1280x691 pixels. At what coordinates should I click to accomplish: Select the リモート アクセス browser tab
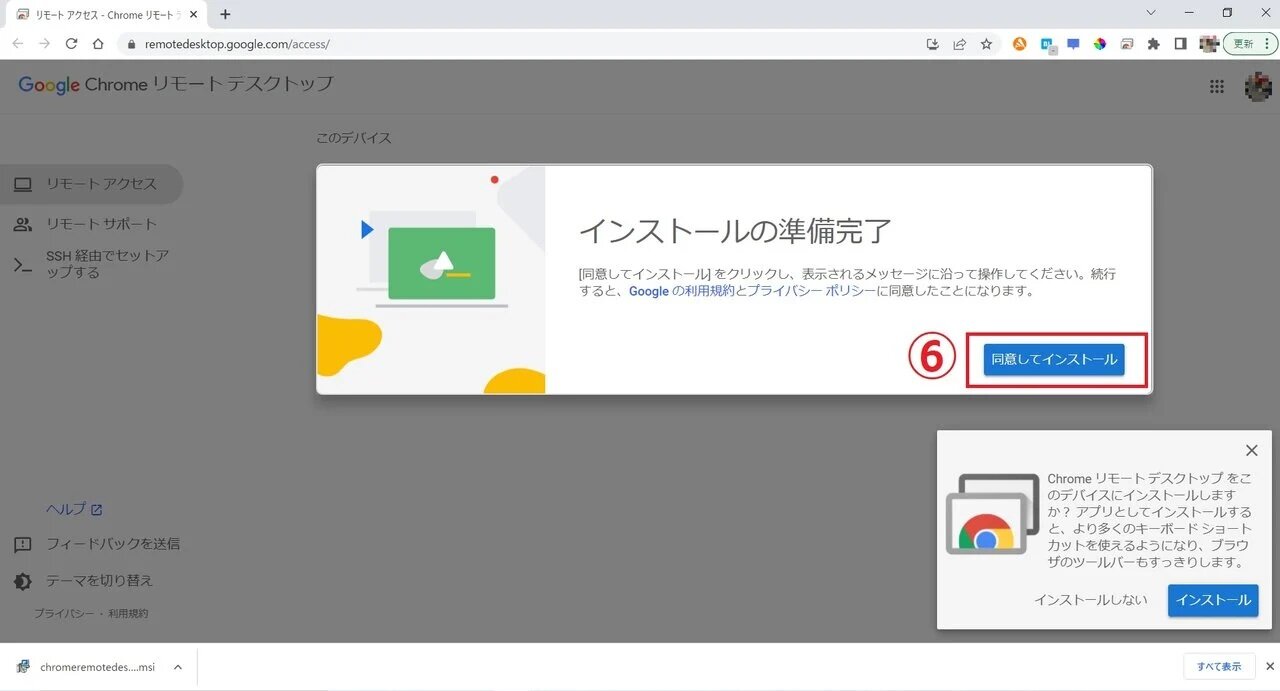tap(106, 14)
